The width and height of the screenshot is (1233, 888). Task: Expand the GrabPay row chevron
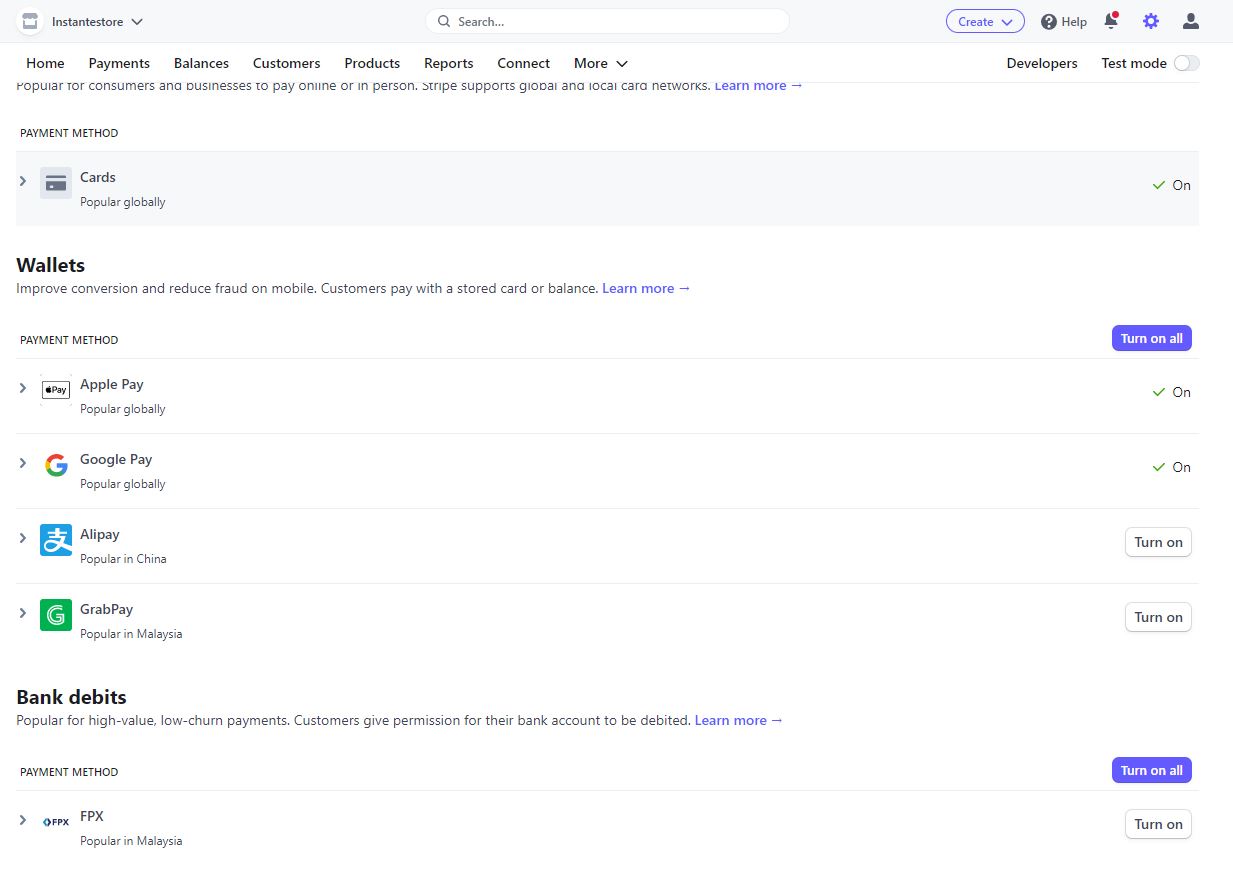coord(23,613)
